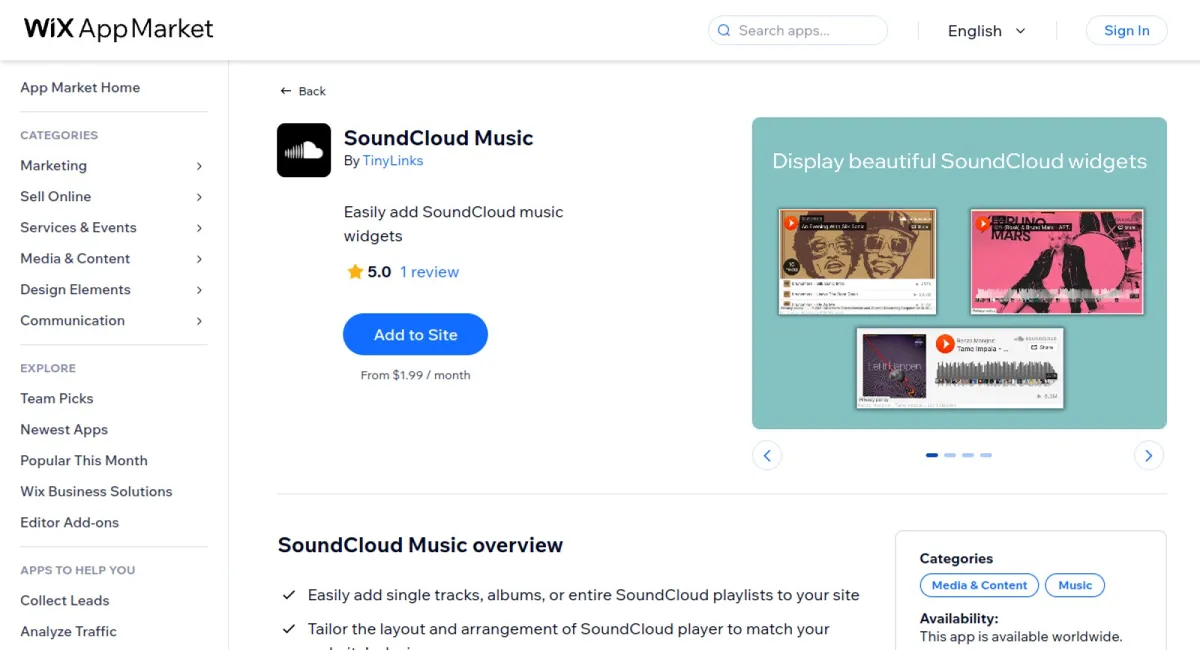The image size is (1200, 650).
Task: Open the Media & Content category
Action: (75, 259)
